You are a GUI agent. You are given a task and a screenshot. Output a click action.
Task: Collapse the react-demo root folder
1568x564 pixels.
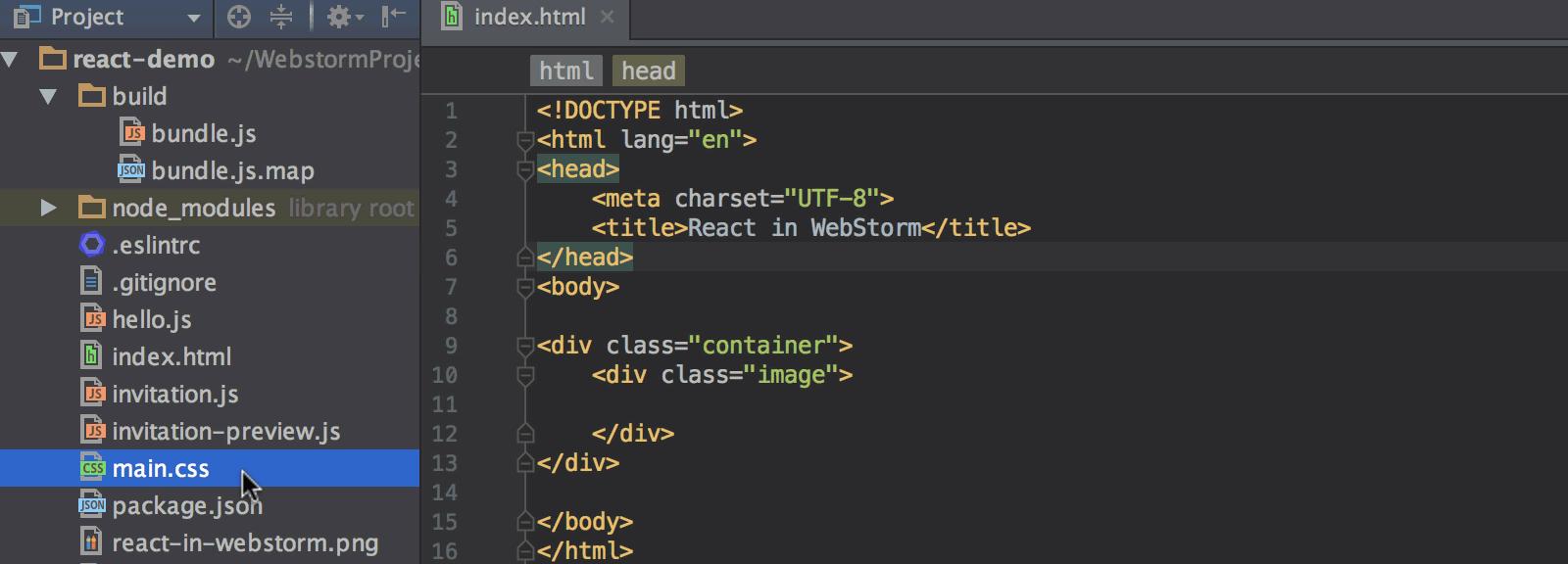point(11,60)
